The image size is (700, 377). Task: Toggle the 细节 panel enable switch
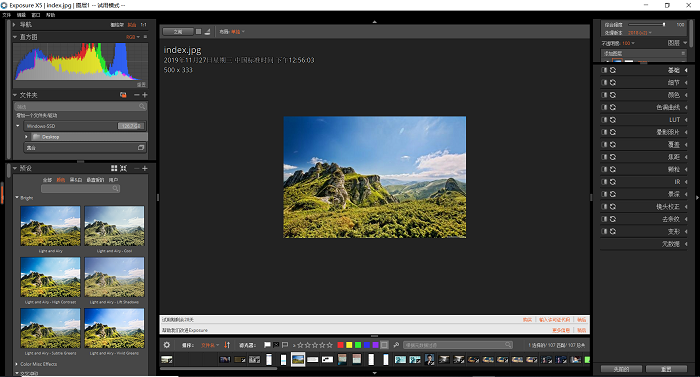[x=604, y=83]
